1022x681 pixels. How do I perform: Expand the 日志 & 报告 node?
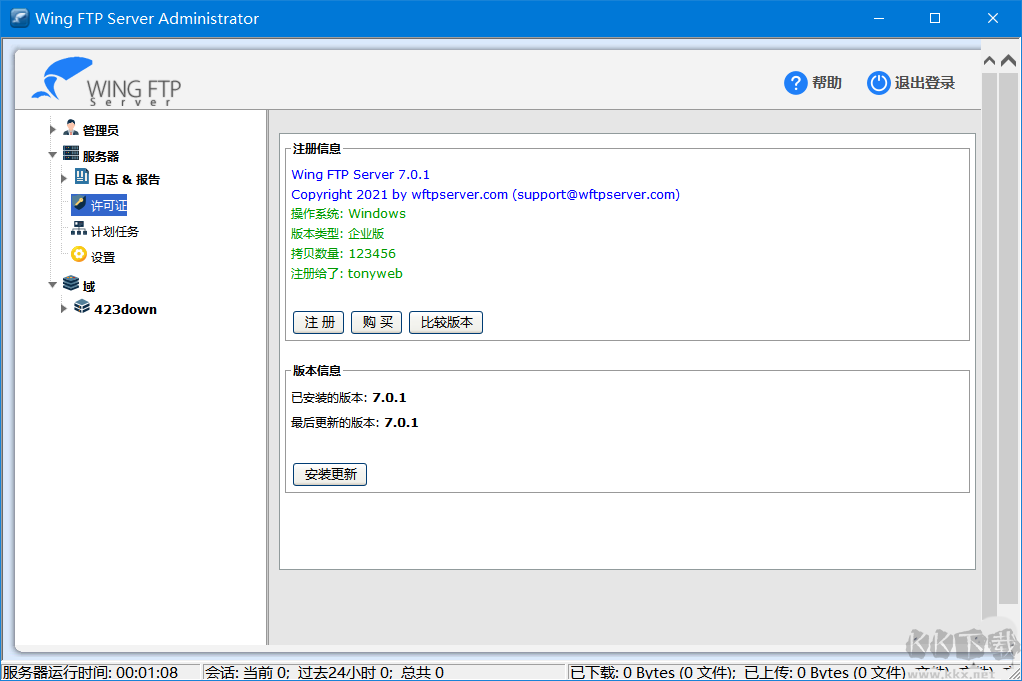63,178
